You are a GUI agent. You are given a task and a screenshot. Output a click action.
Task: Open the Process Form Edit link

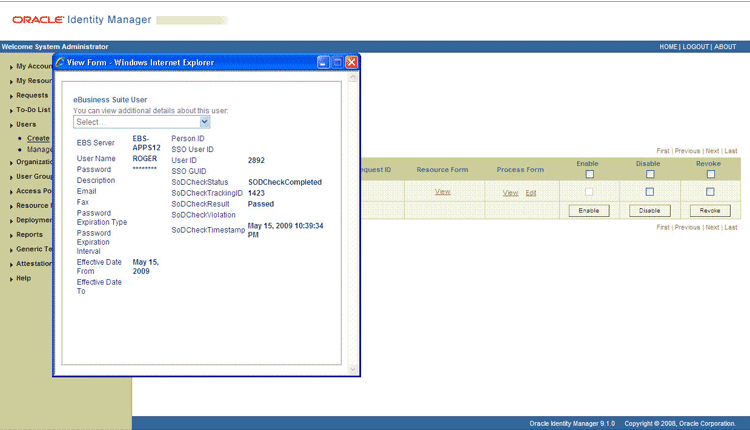[531, 193]
